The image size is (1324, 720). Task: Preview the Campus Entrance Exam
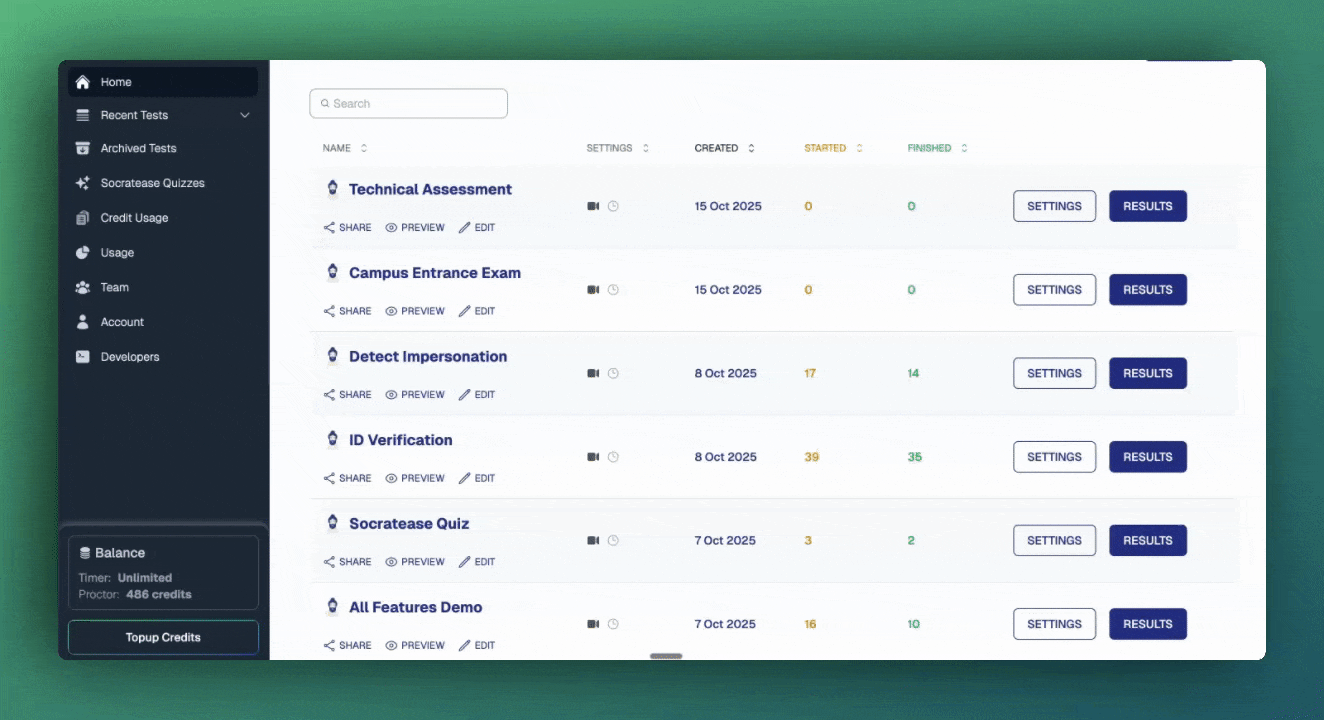[415, 311]
